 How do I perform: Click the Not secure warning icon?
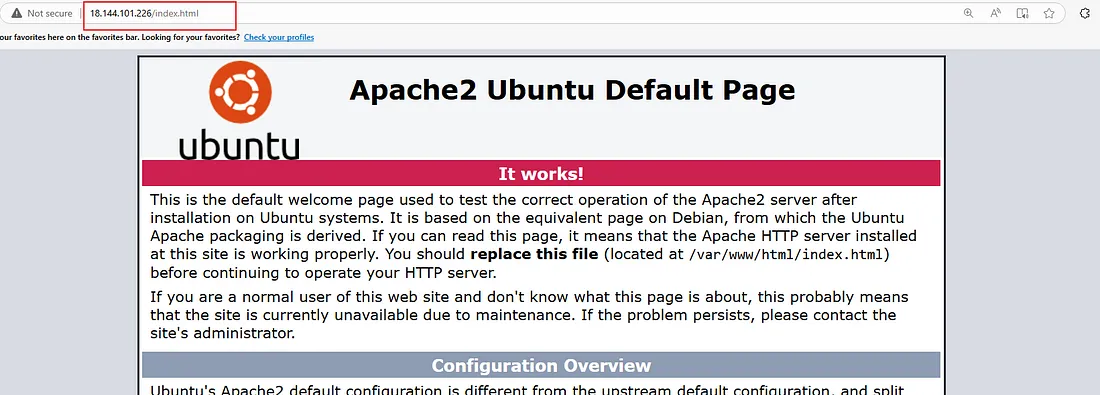click(x=16, y=13)
